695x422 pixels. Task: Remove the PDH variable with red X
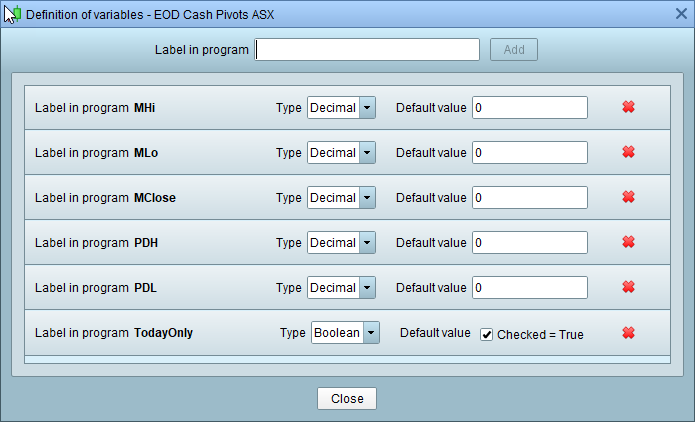click(629, 242)
